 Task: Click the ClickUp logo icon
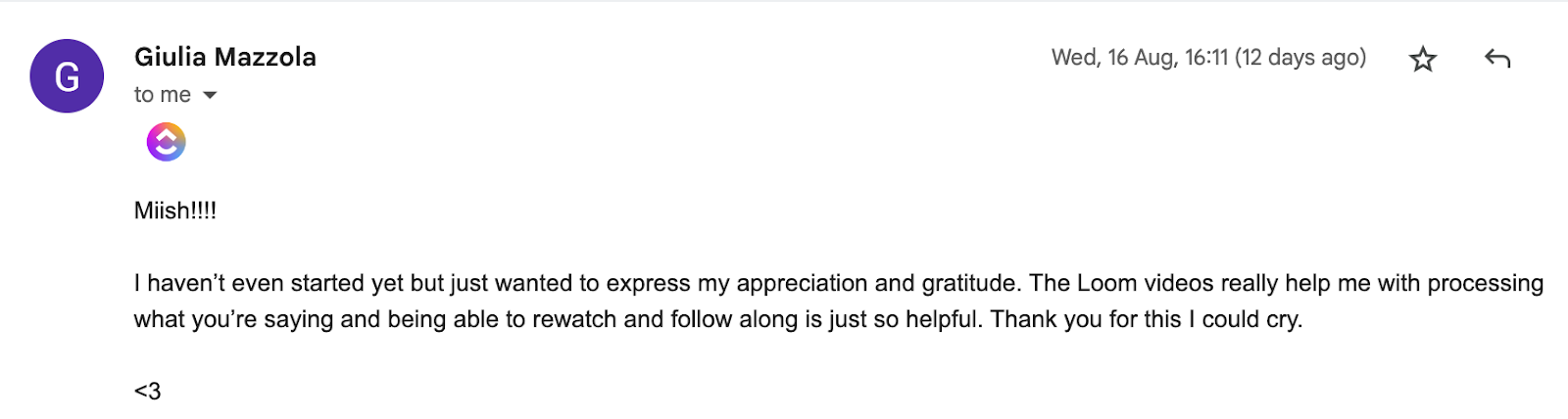167,142
